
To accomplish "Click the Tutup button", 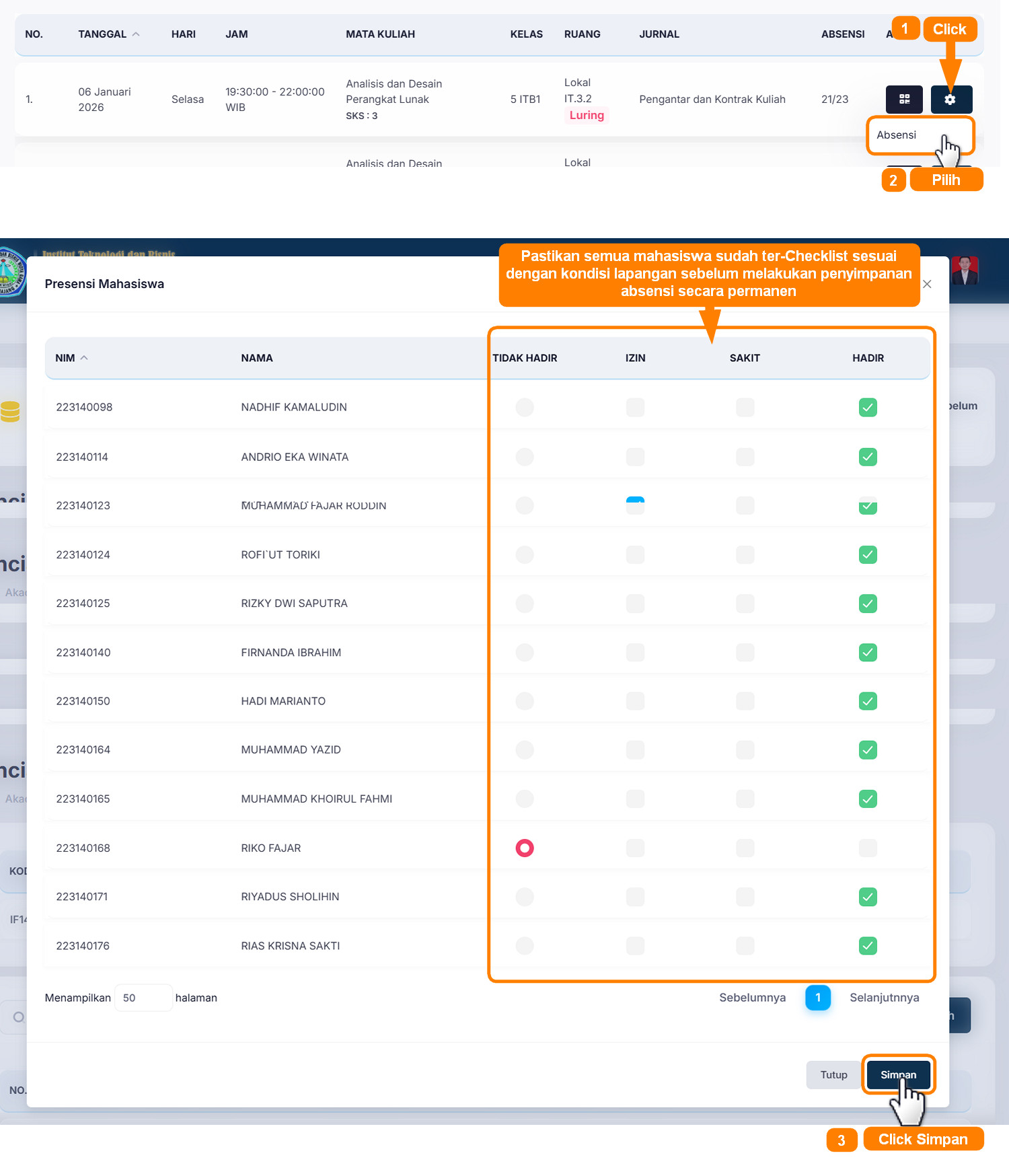I will click(833, 1075).
